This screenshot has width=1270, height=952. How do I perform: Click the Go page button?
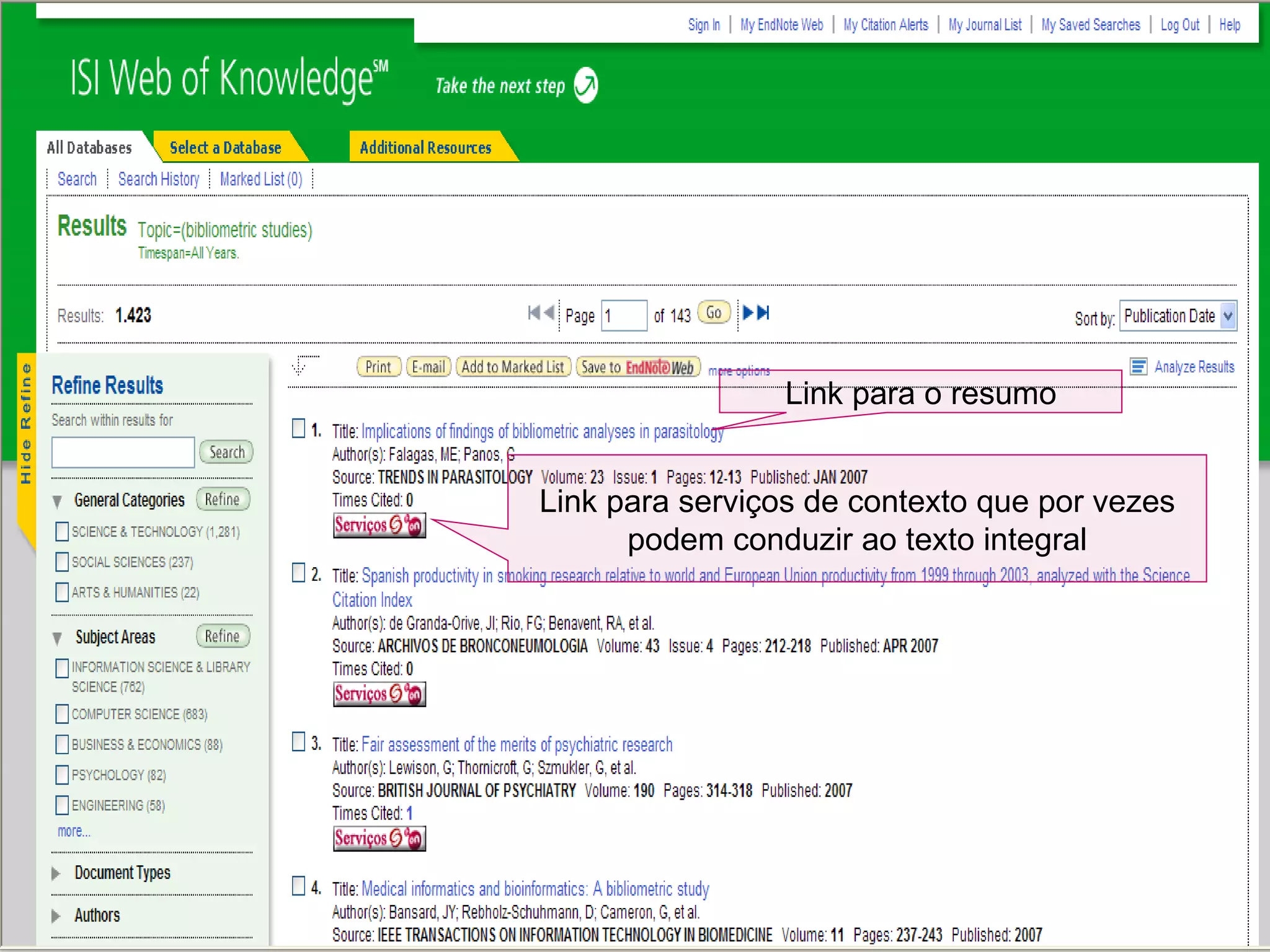click(714, 312)
